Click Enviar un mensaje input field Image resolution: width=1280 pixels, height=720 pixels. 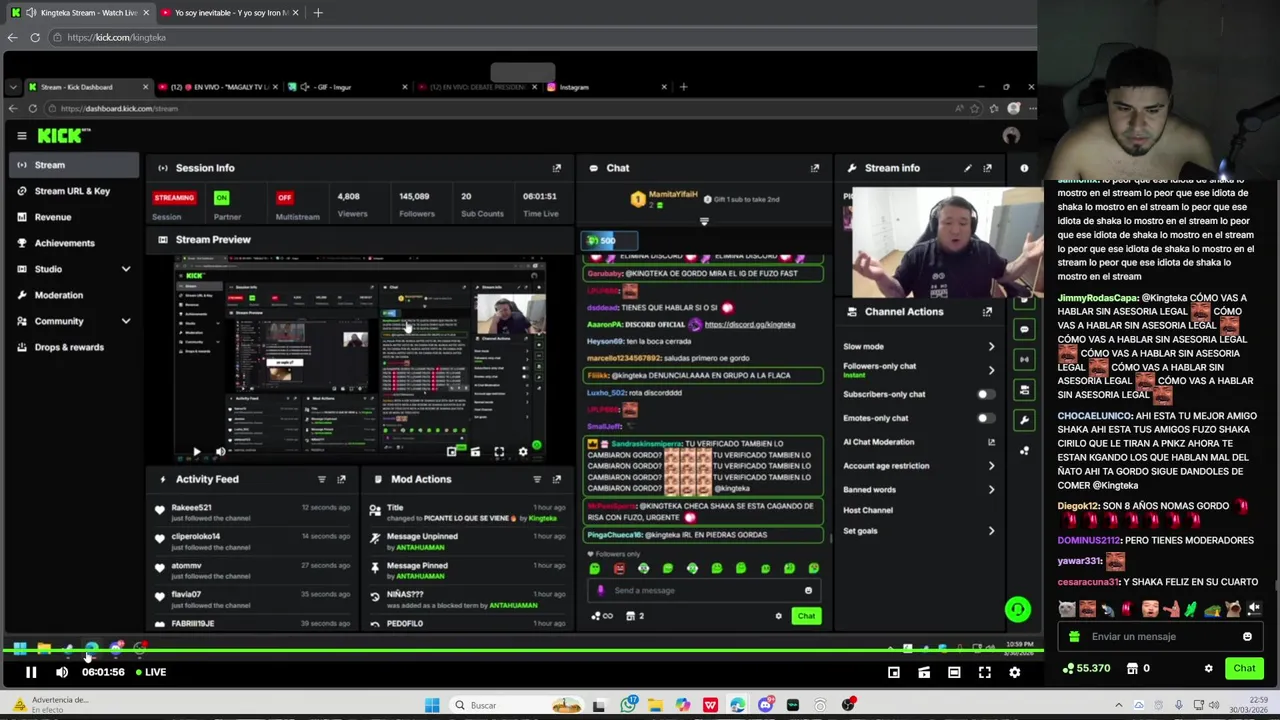[x=1158, y=636]
